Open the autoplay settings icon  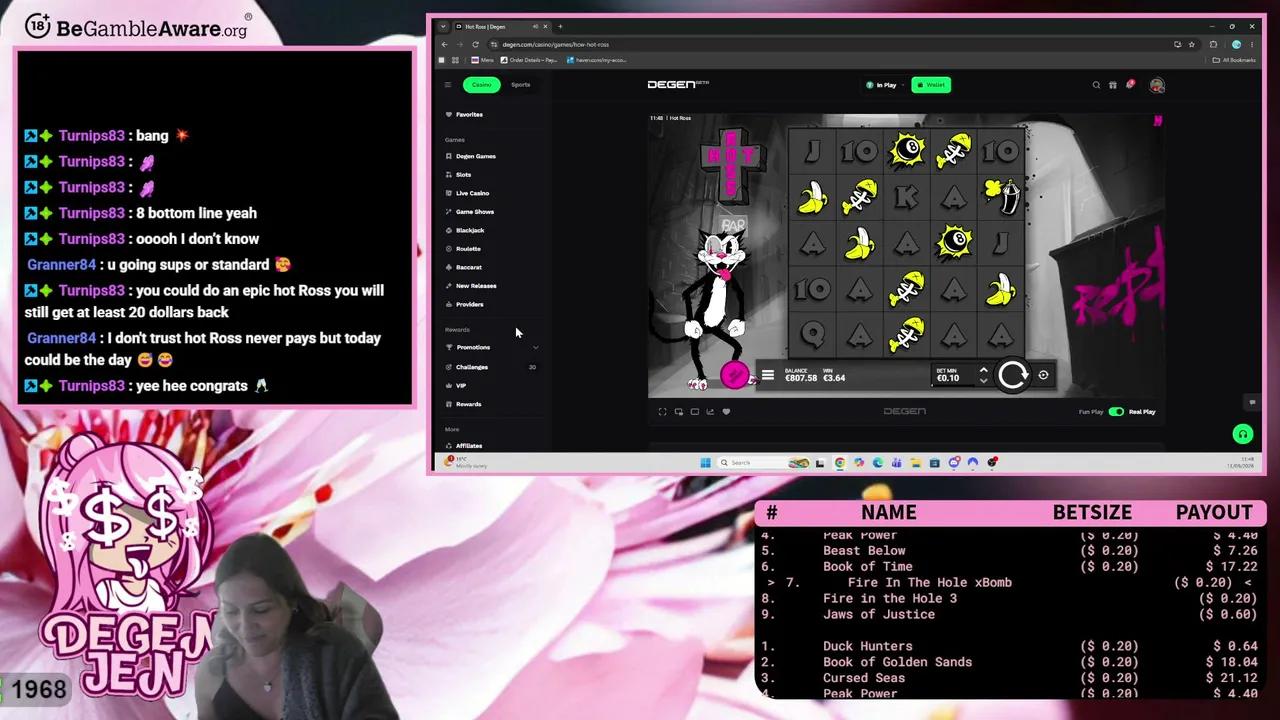pos(1043,375)
